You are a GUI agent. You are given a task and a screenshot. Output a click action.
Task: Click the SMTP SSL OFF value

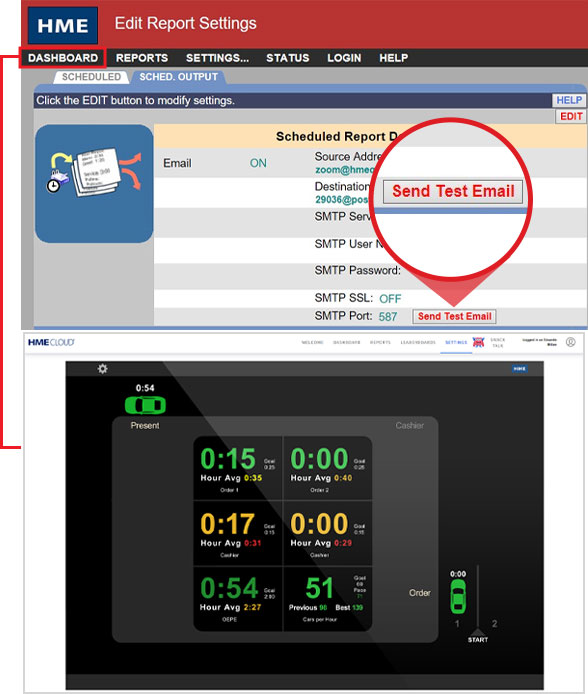390,299
